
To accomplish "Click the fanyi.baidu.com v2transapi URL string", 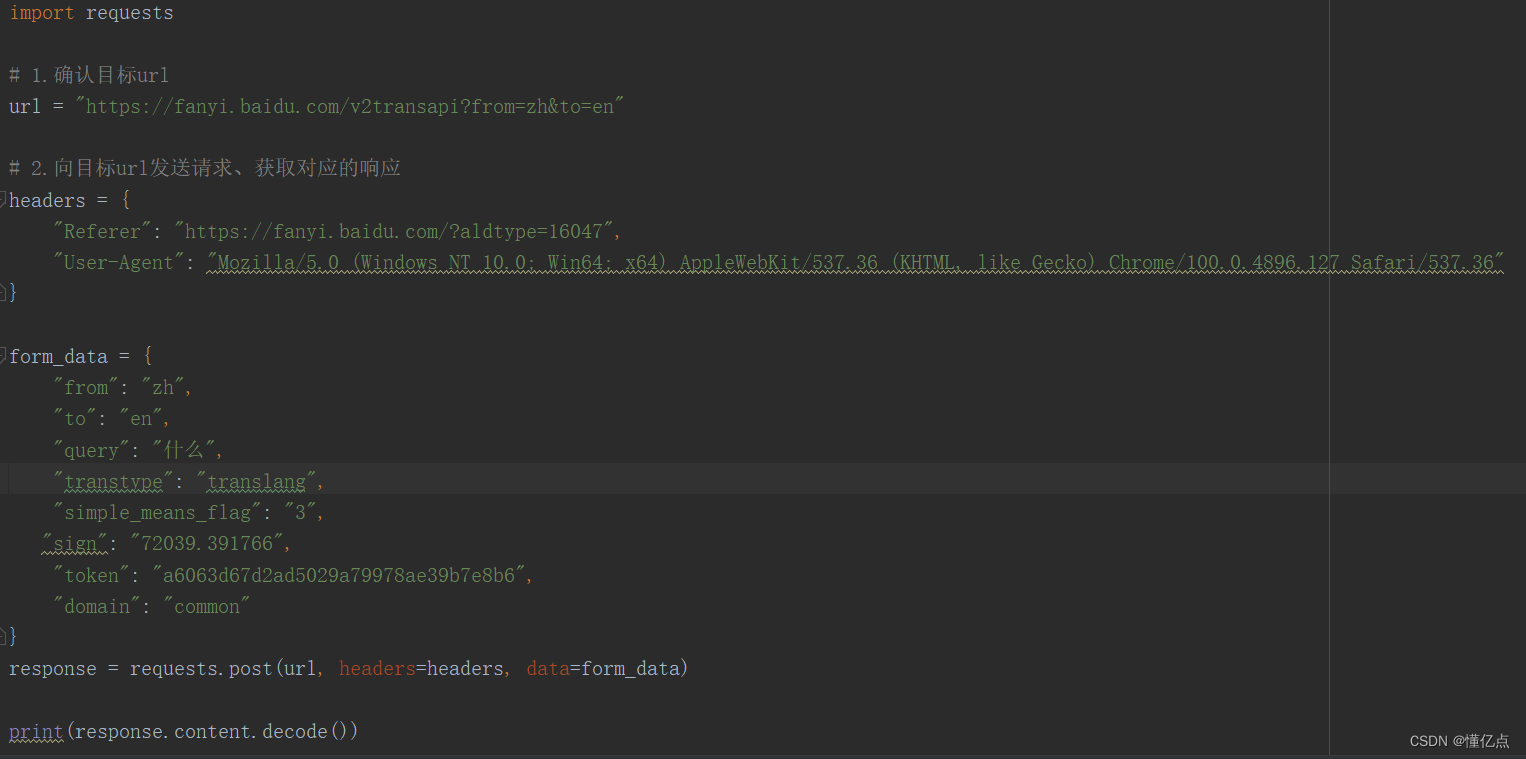I will [350, 106].
